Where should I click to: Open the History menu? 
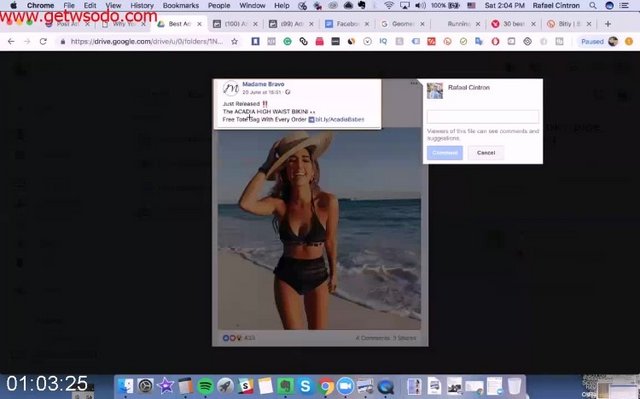(142, 6)
